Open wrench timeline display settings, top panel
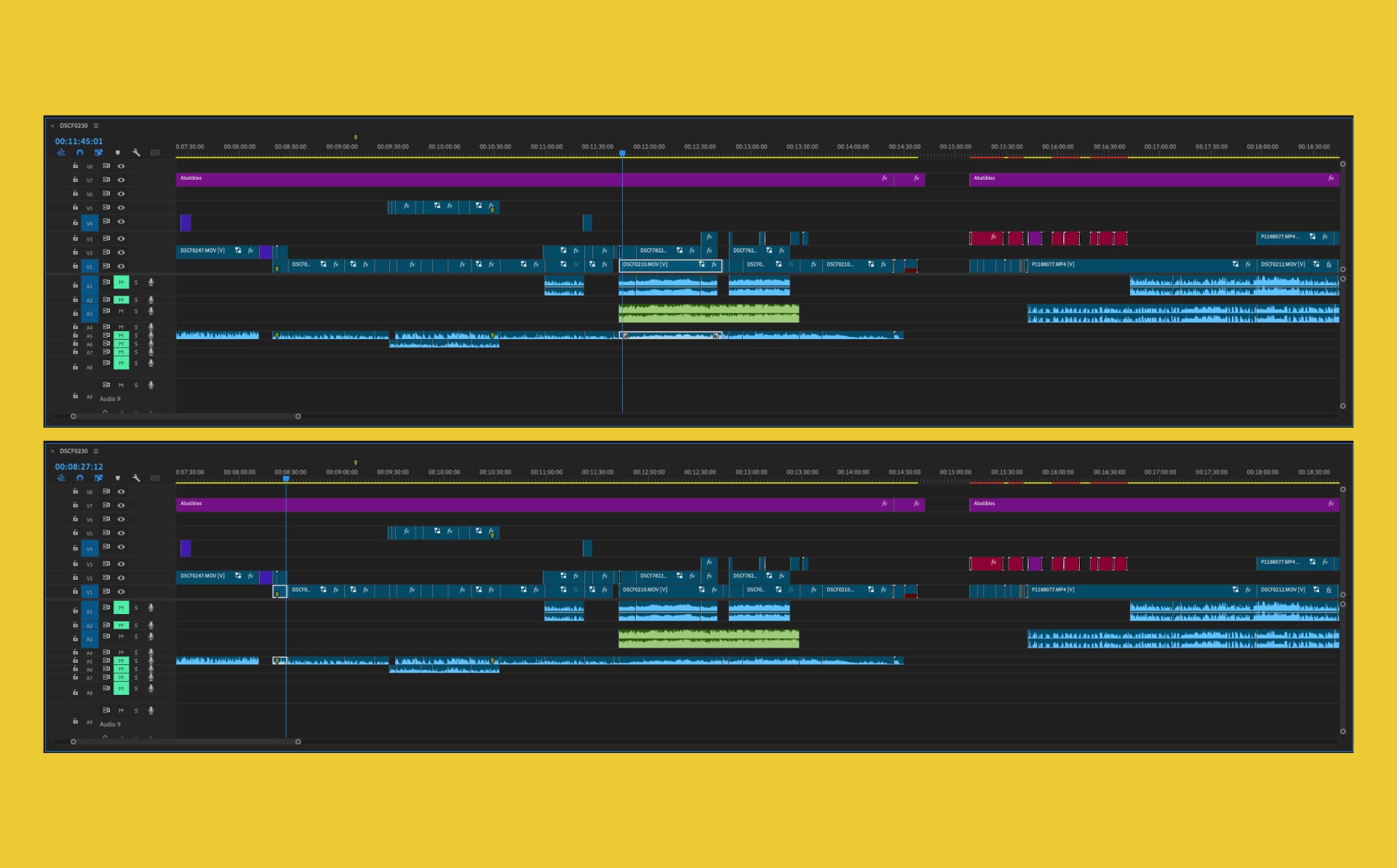Image resolution: width=1397 pixels, height=868 pixels. pyautogui.click(x=136, y=153)
